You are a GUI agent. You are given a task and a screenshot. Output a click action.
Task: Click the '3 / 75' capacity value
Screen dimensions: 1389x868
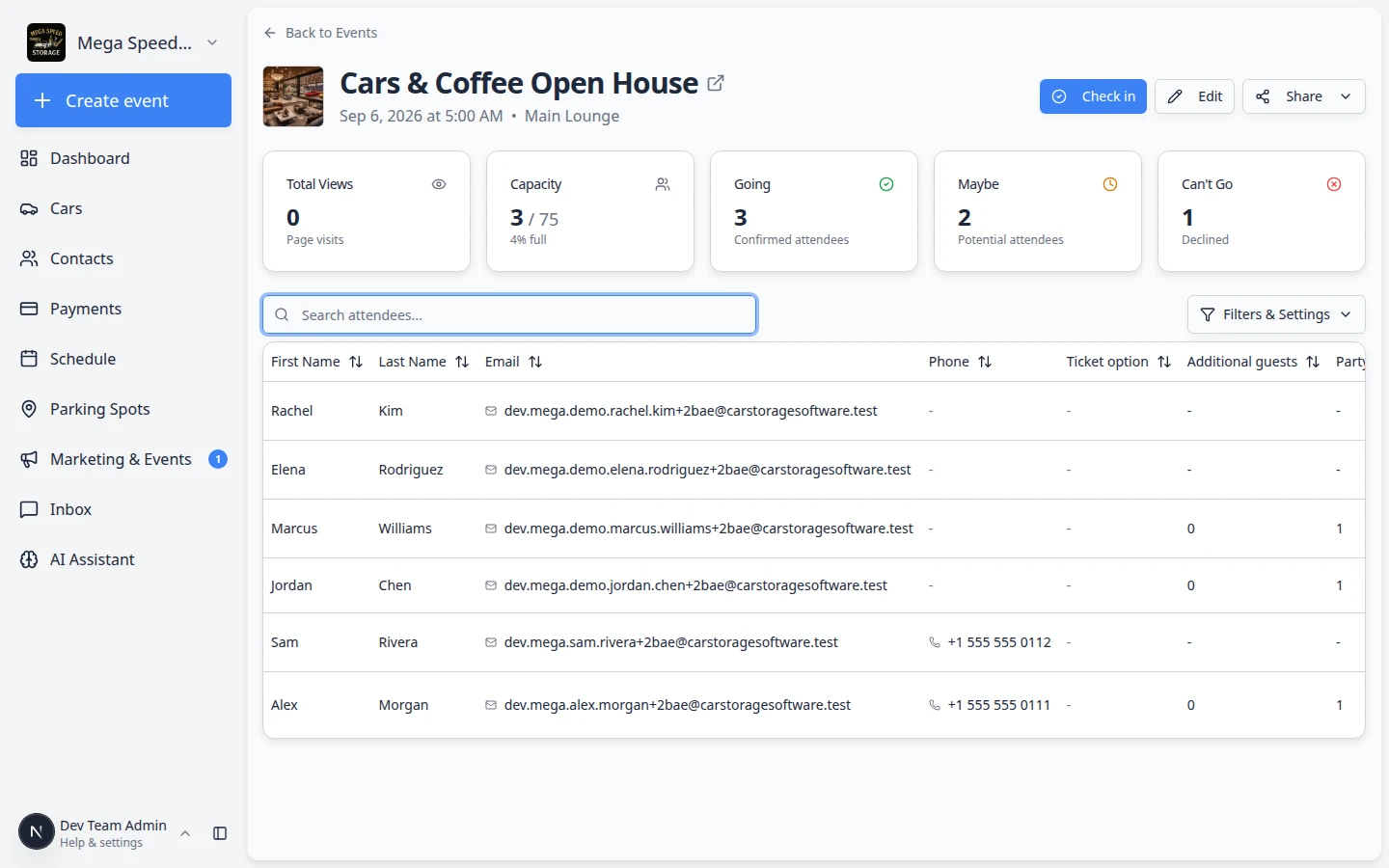[x=534, y=218]
